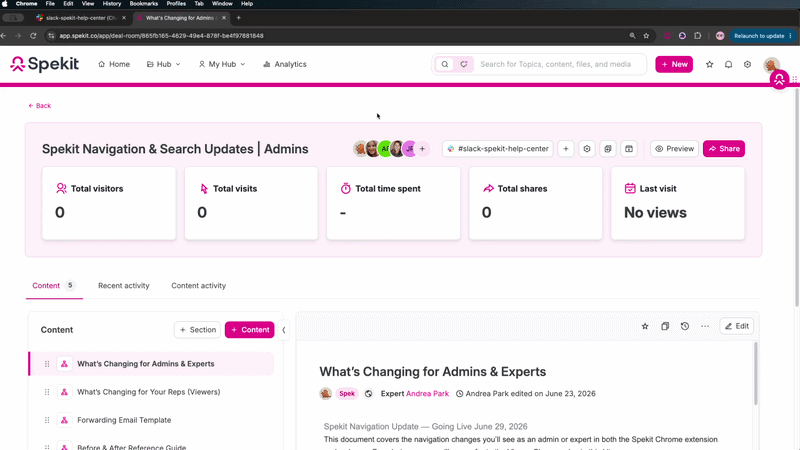The height and width of the screenshot is (450, 800).
Task: Click the layout icon beside Preview
Action: click(629, 149)
